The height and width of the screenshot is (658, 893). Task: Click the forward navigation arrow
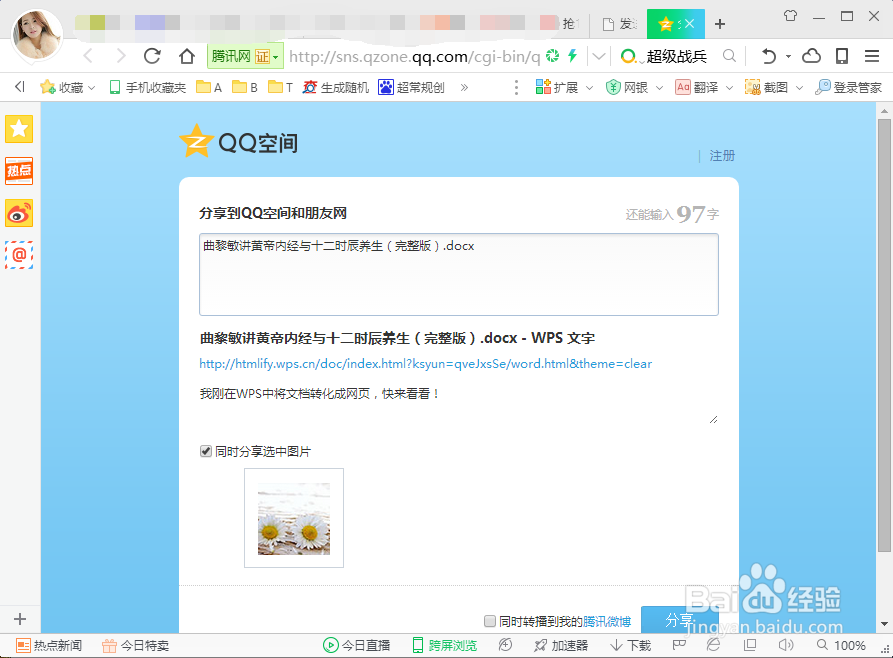click(x=121, y=56)
